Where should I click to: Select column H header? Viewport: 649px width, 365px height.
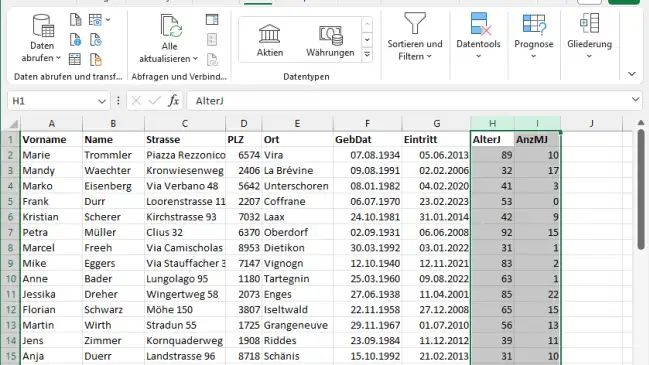[x=493, y=123]
